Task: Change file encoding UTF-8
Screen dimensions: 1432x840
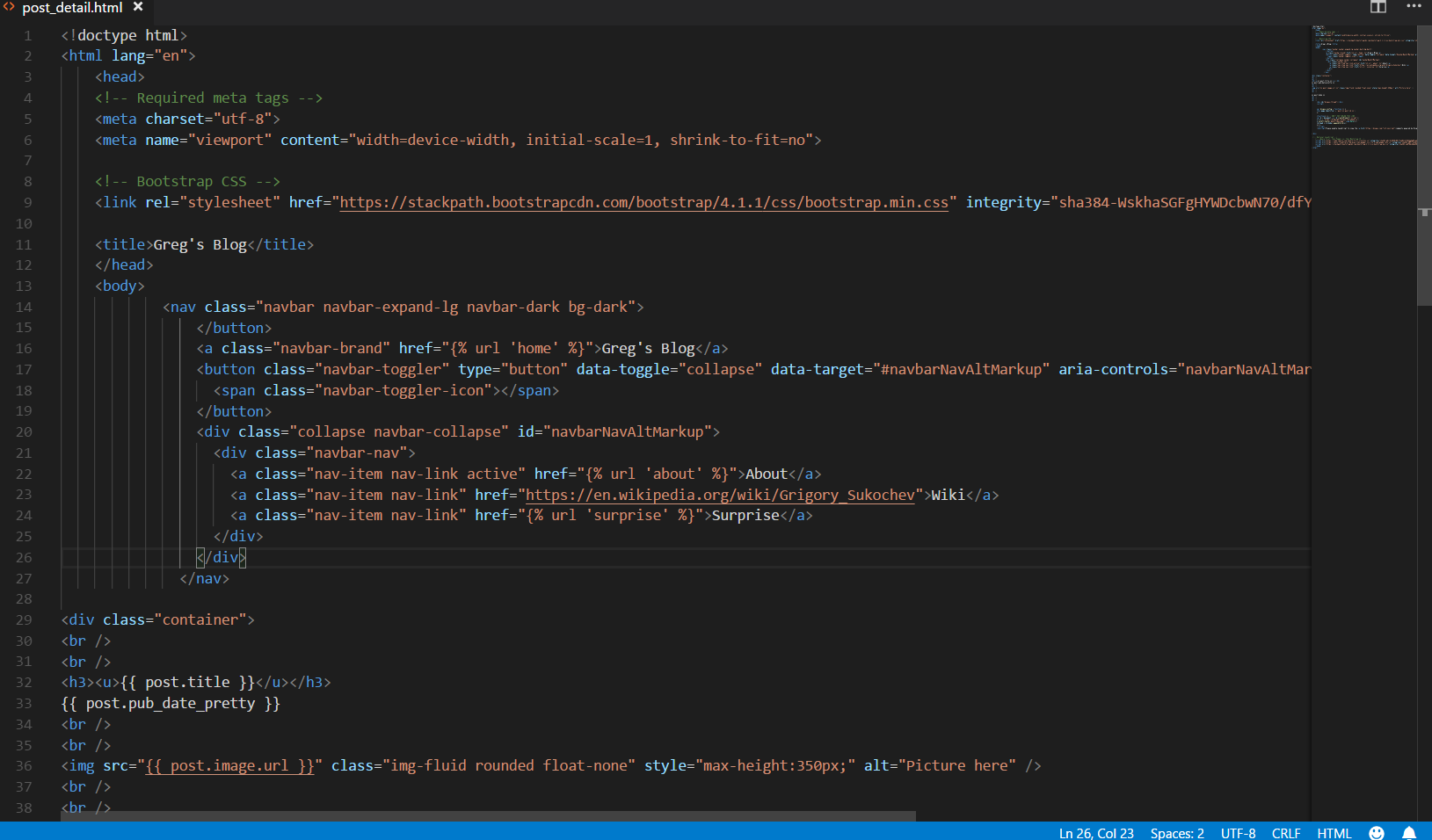Action: (x=1238, y=833)
